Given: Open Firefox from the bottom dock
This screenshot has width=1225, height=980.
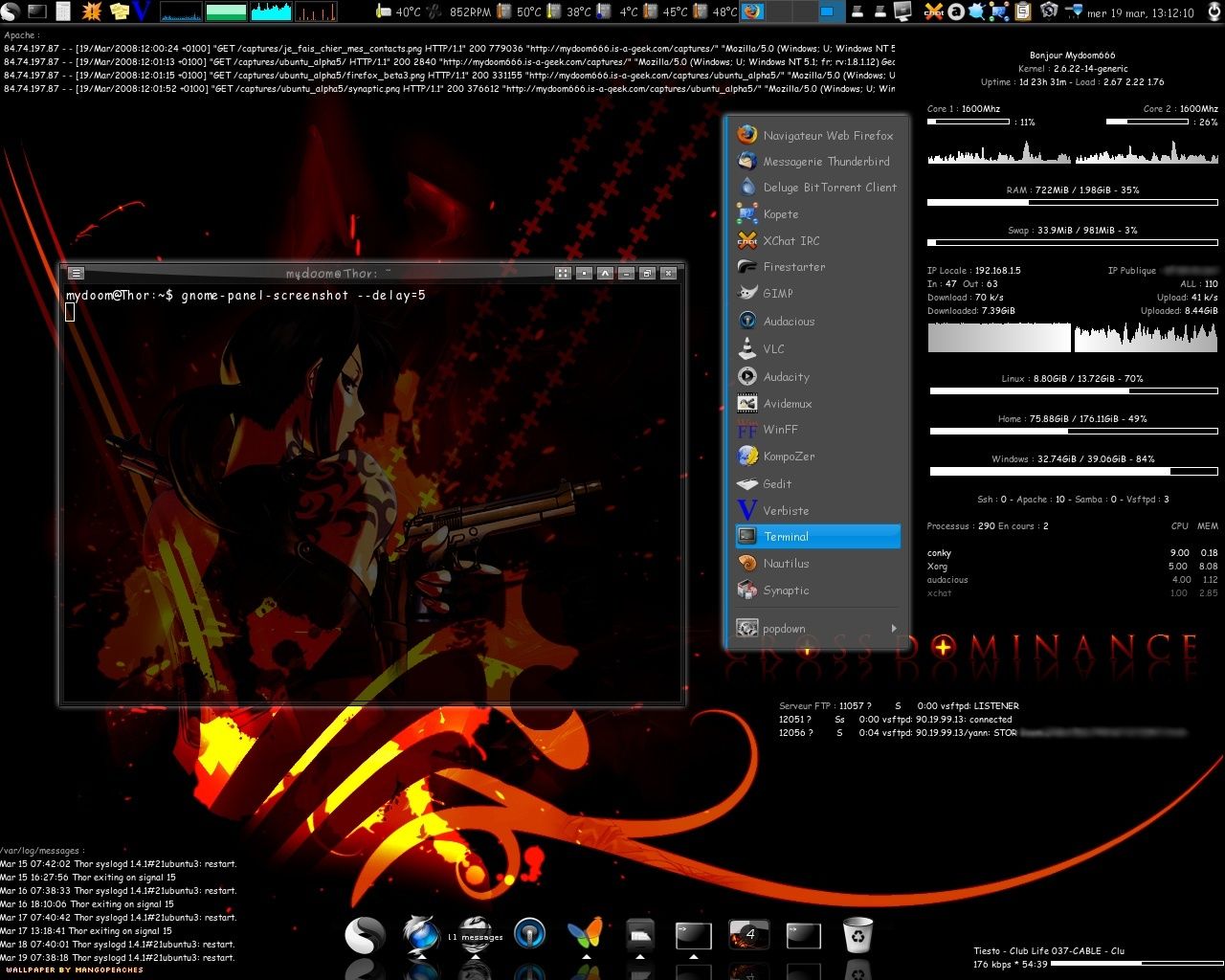Looking at the screenshot, I should pyautogui.click(x=420, y=934).
